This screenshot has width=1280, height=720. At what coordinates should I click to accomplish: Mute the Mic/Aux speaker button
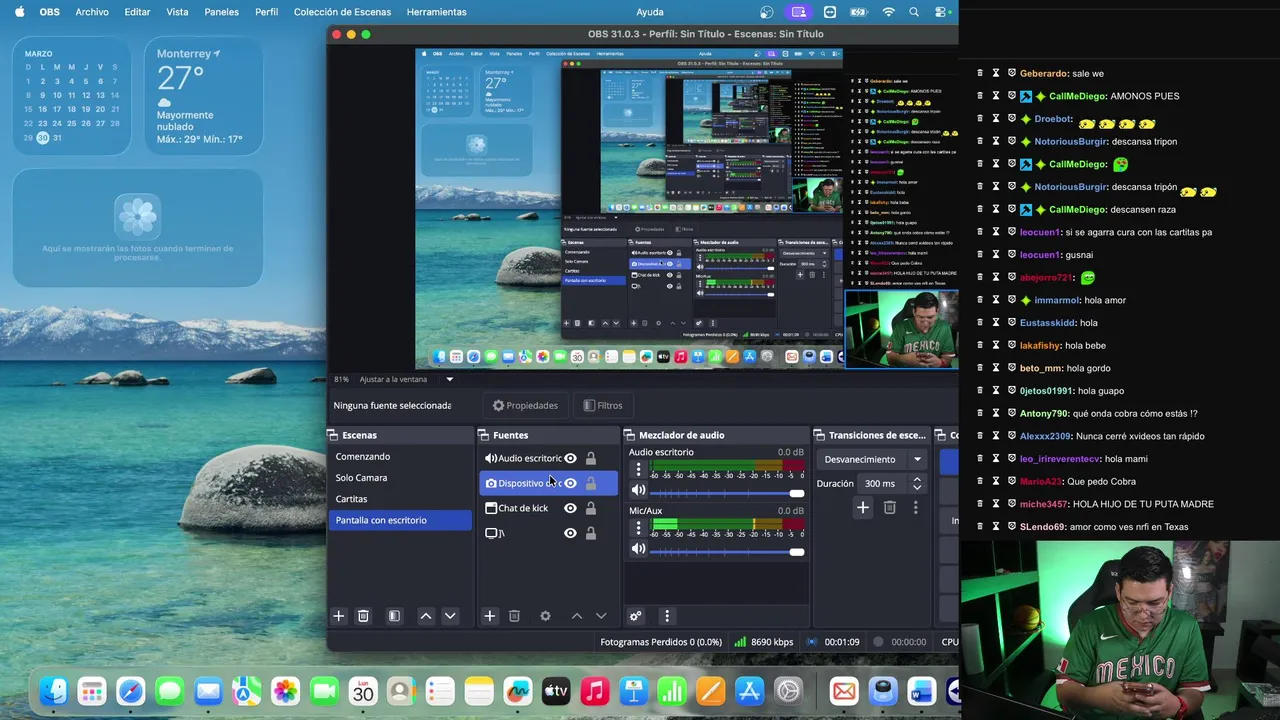coord(638,549)
